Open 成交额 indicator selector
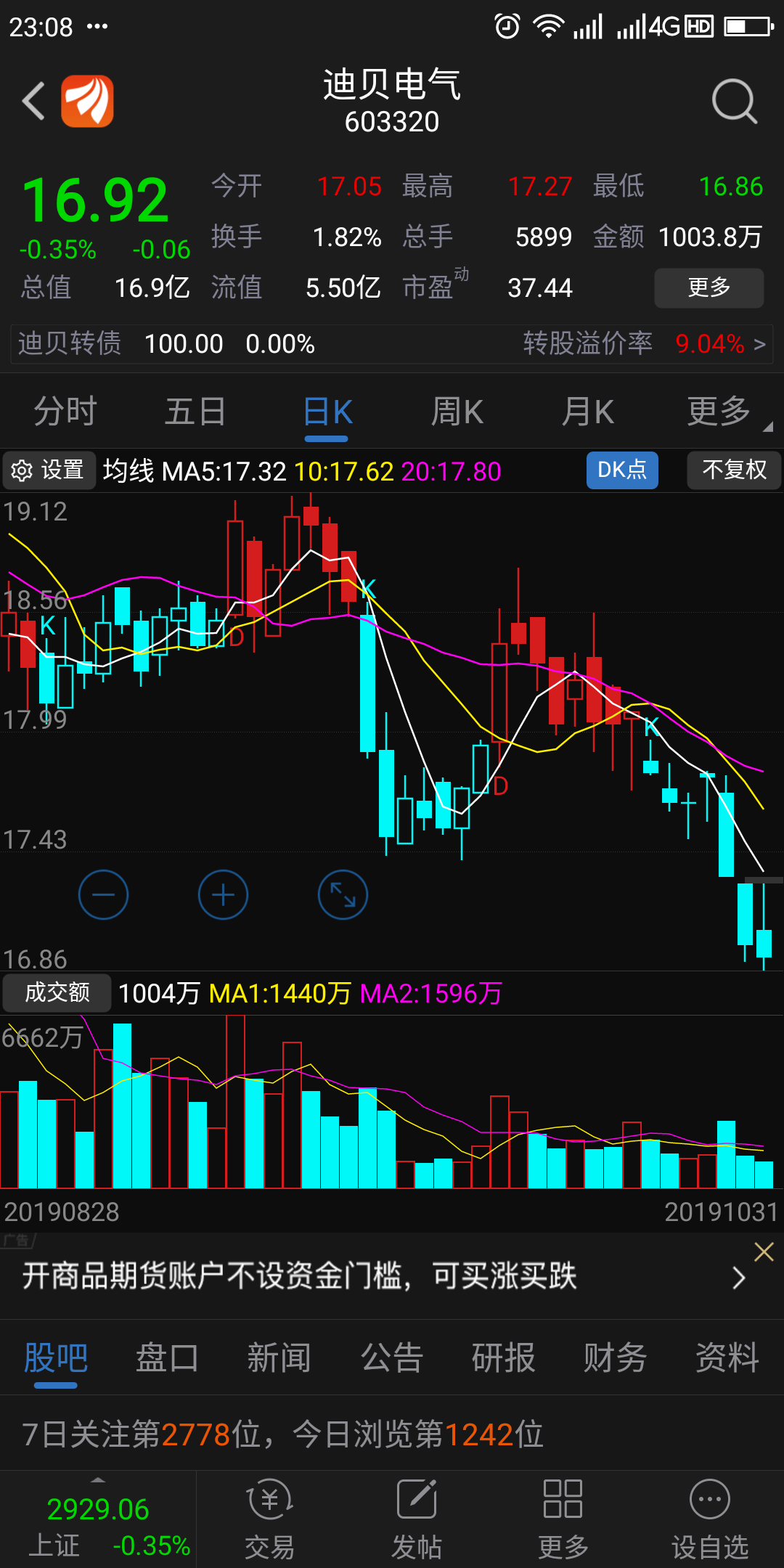 [x=57, y=992]
